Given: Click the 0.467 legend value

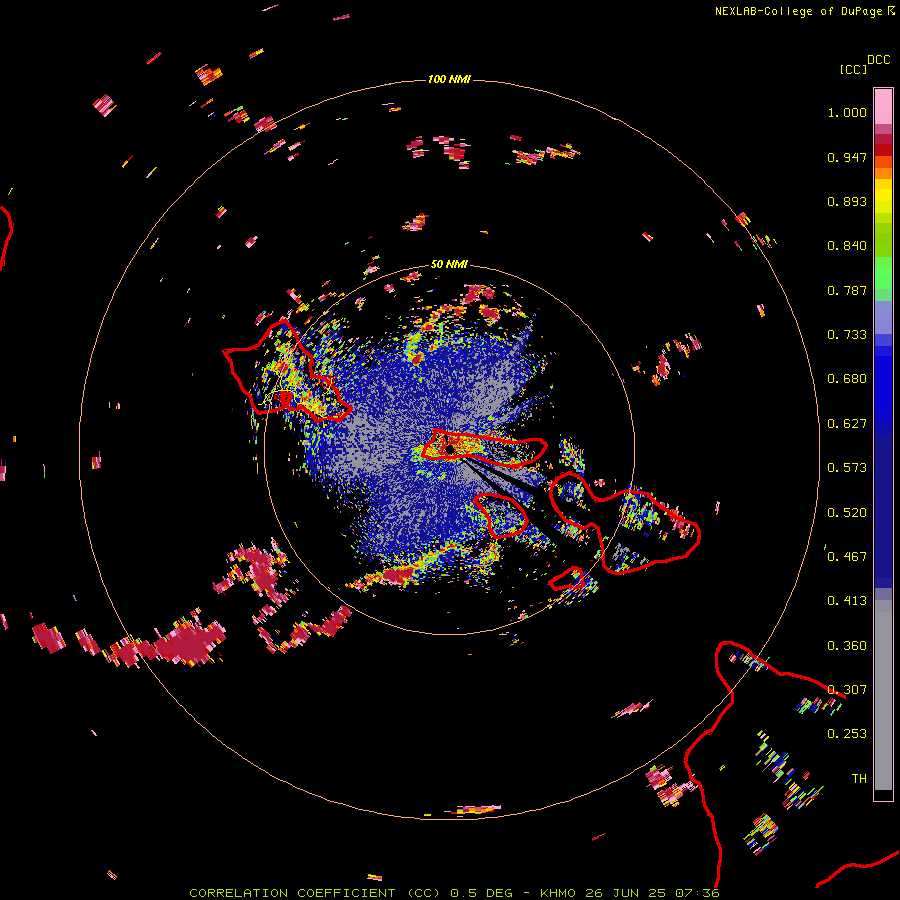Looking at the screenshot, I should click(x=847, y=557).
